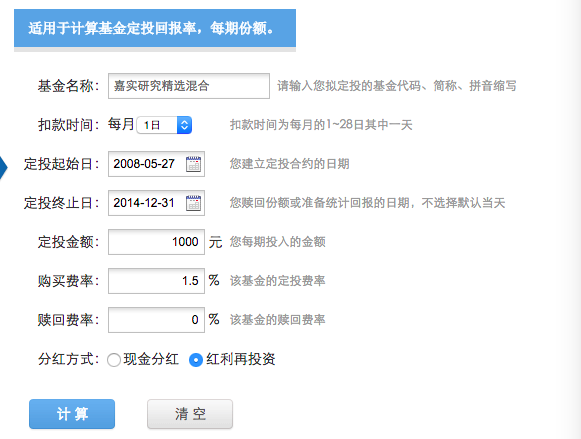581x439 pixels.
Task: Focus the 基金名称 input field
Action: click(189, 86)
